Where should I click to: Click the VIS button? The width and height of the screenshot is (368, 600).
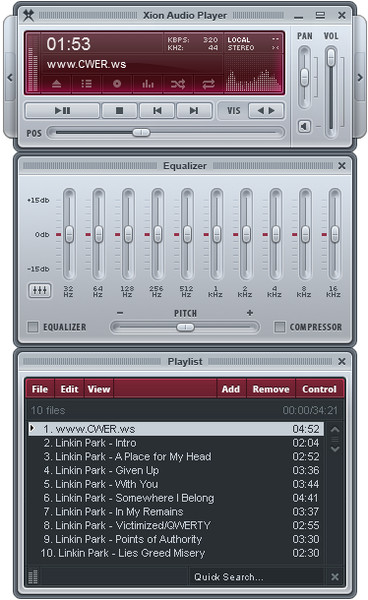233,111
